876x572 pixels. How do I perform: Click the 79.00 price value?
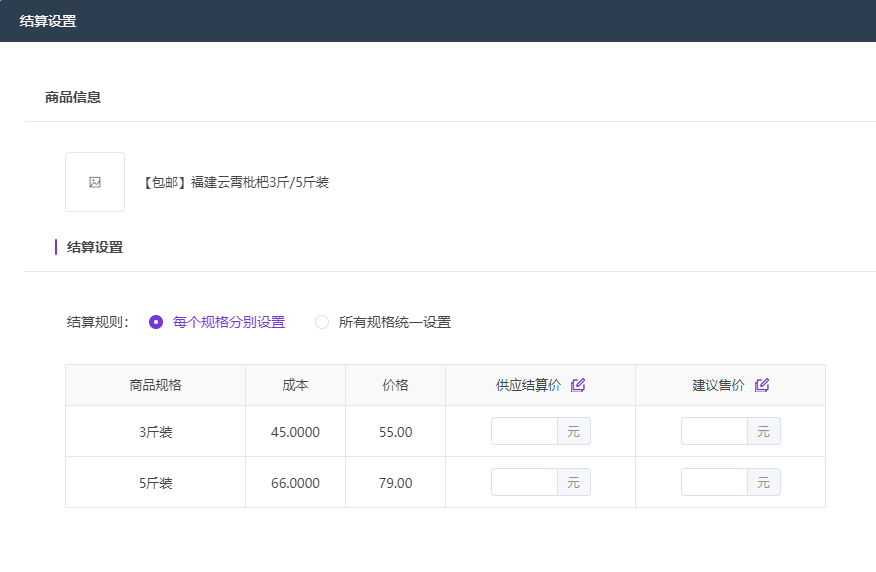pyautogui.click(x=395, y=483)
